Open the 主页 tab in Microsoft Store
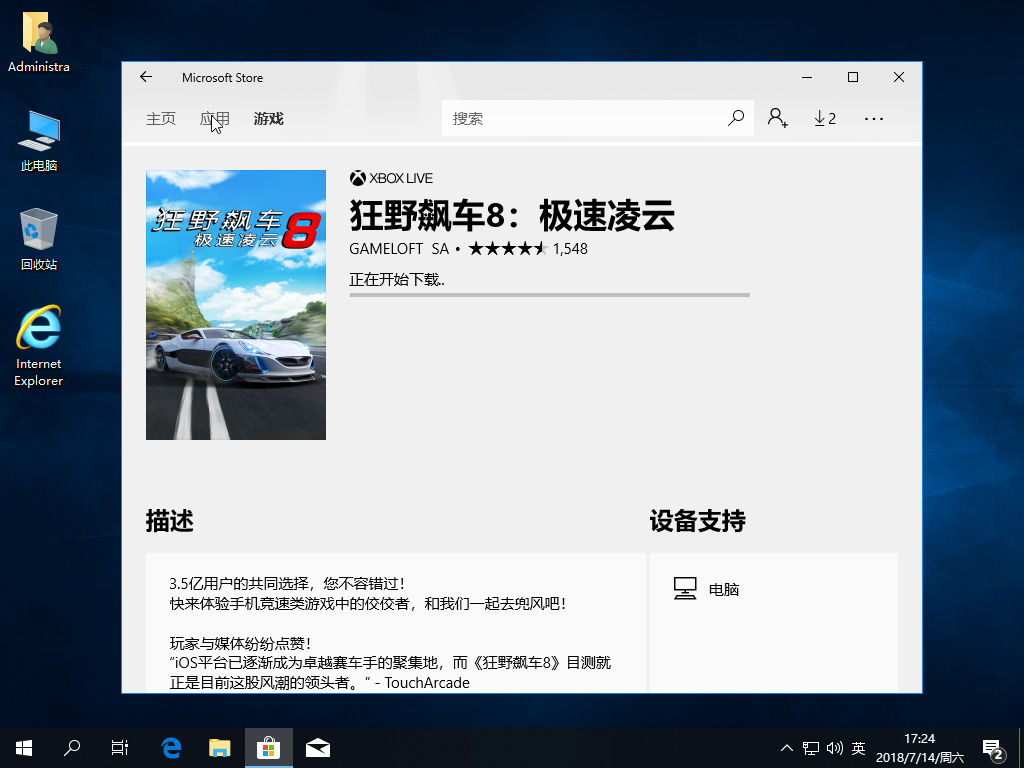This screenshot has width=1024, height=768. point(161,119)
